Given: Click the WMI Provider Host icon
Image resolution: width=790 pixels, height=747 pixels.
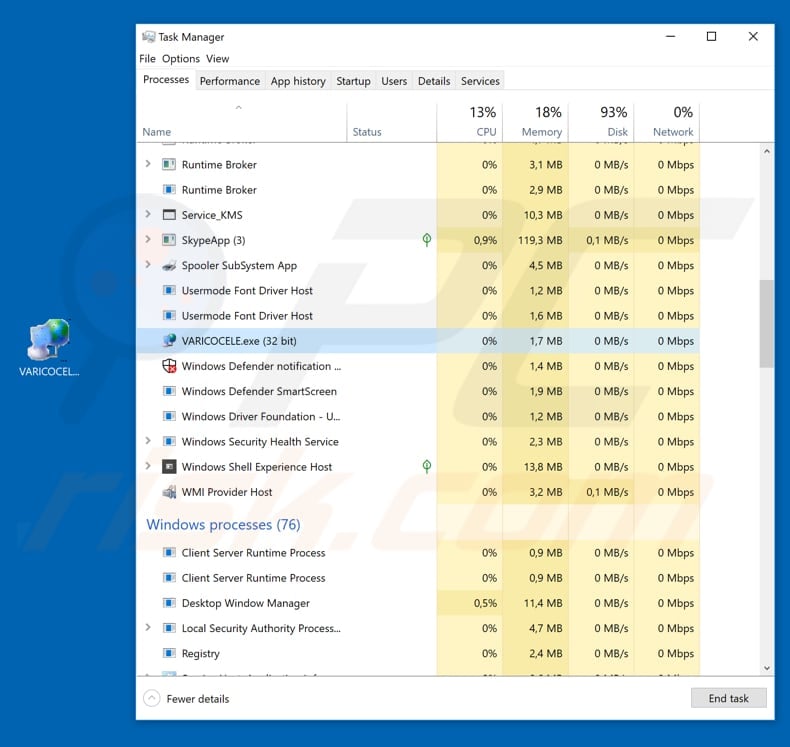Looking at the screenshot, I should click(169, 492).
